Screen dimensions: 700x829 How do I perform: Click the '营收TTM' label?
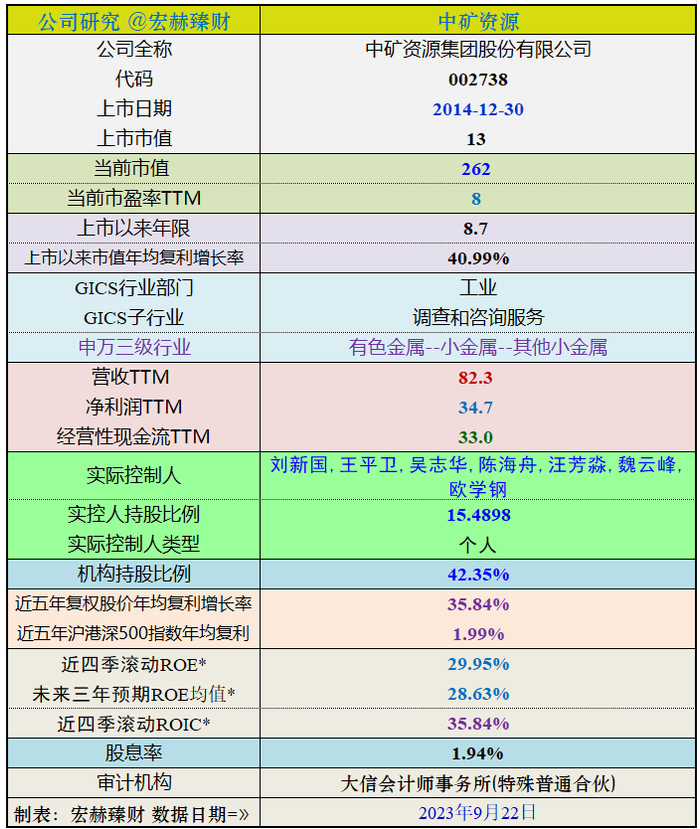130,377
